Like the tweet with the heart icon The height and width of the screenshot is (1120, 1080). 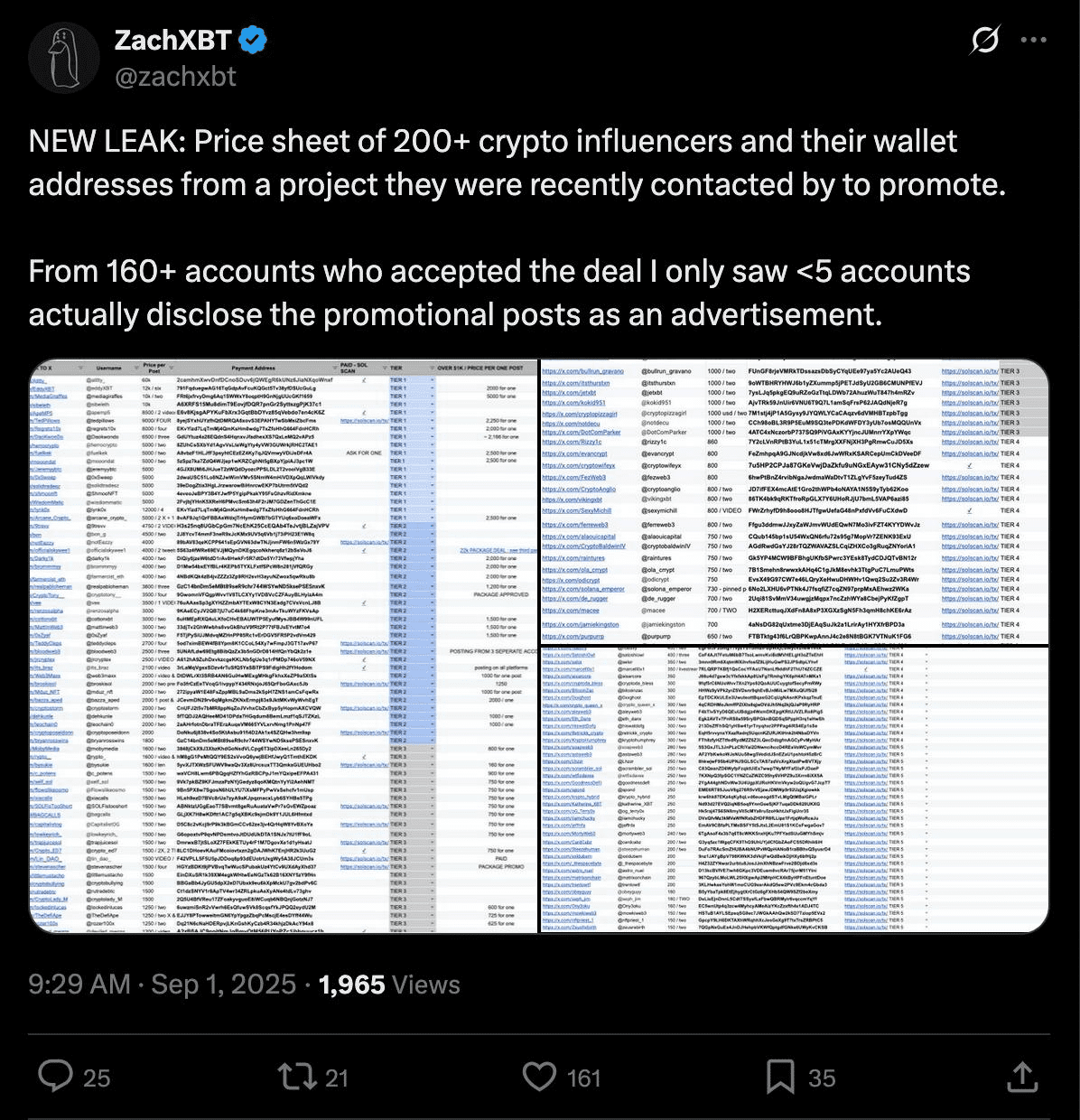click(540, 1076)
